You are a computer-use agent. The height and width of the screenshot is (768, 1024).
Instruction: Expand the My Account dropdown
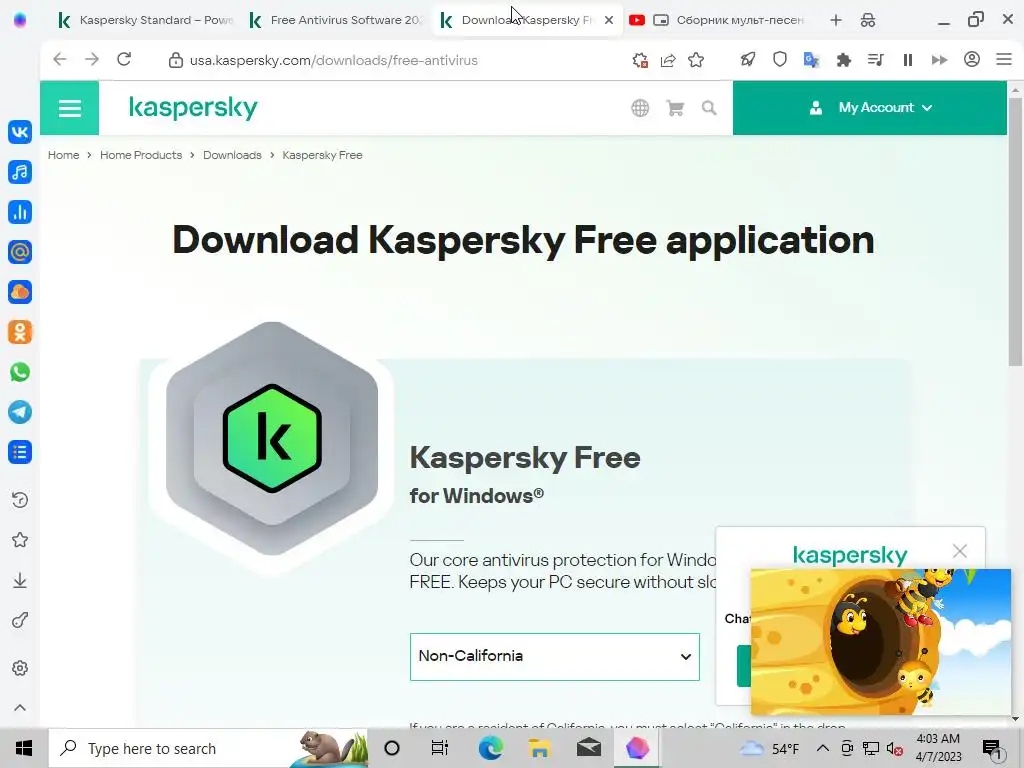870,108
